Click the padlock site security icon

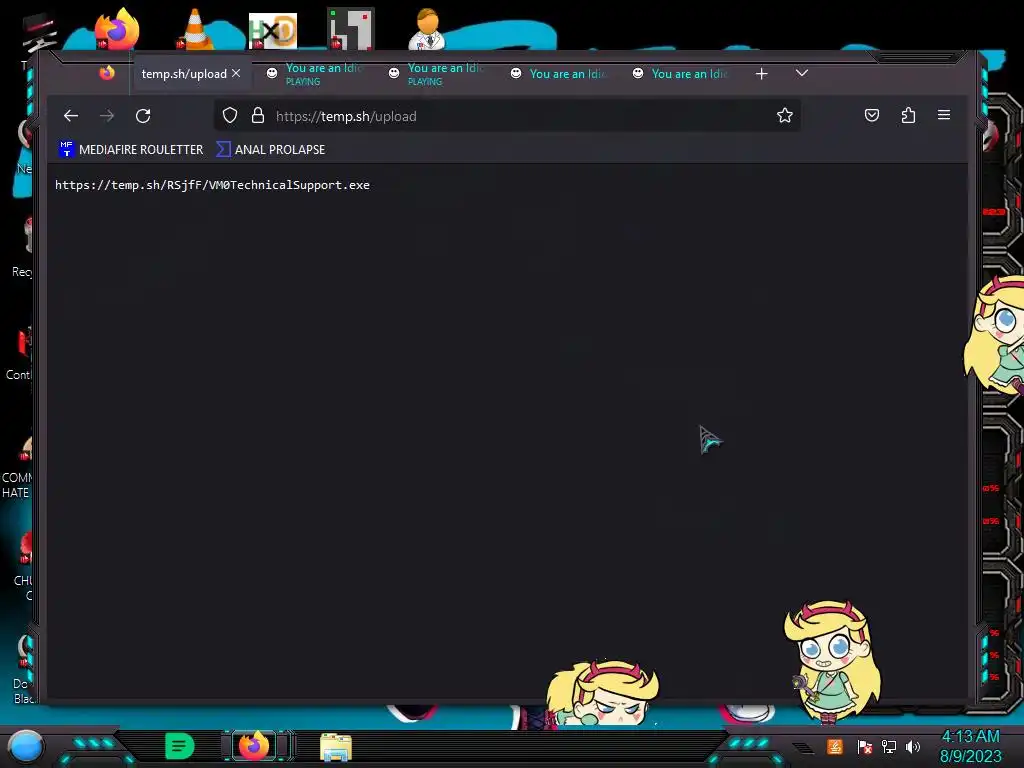(x=258, y=116)
